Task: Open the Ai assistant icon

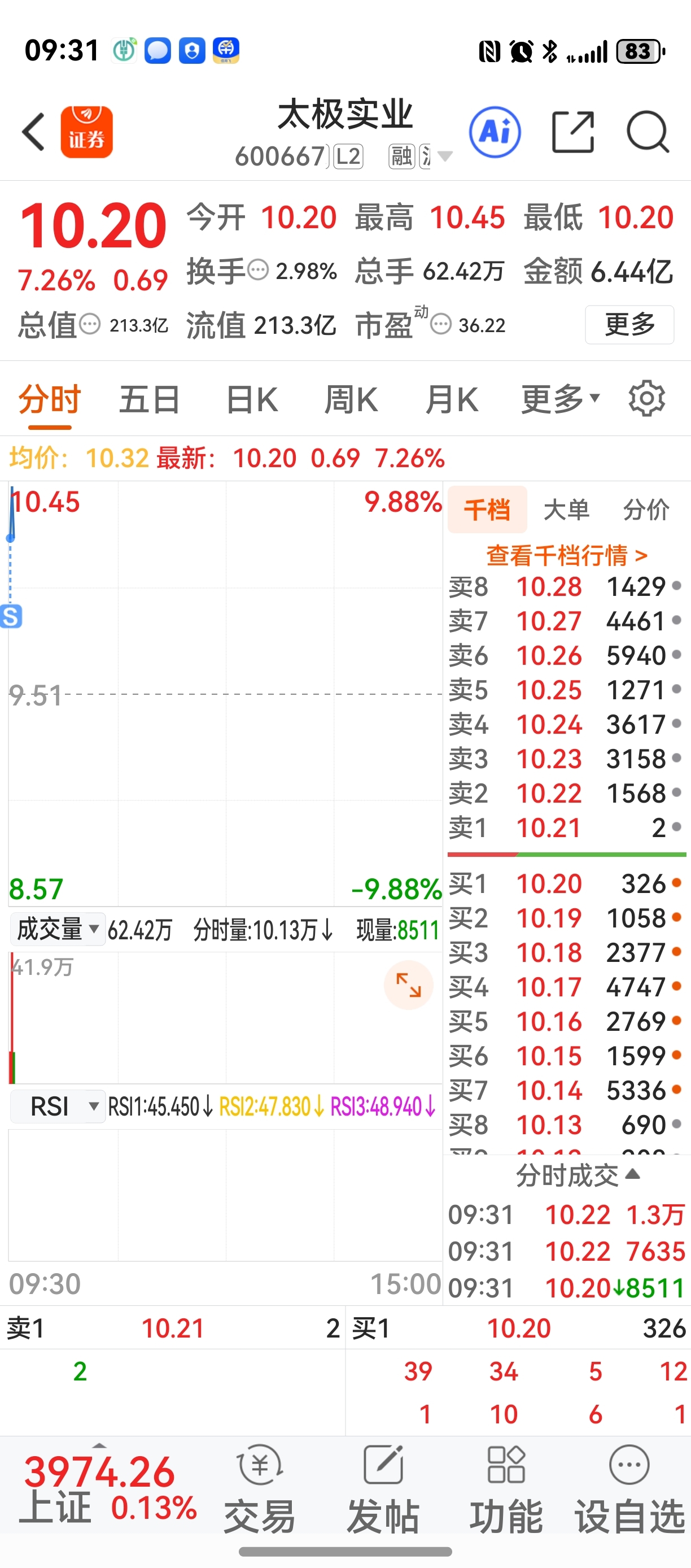Action: (x=495, y=132)
